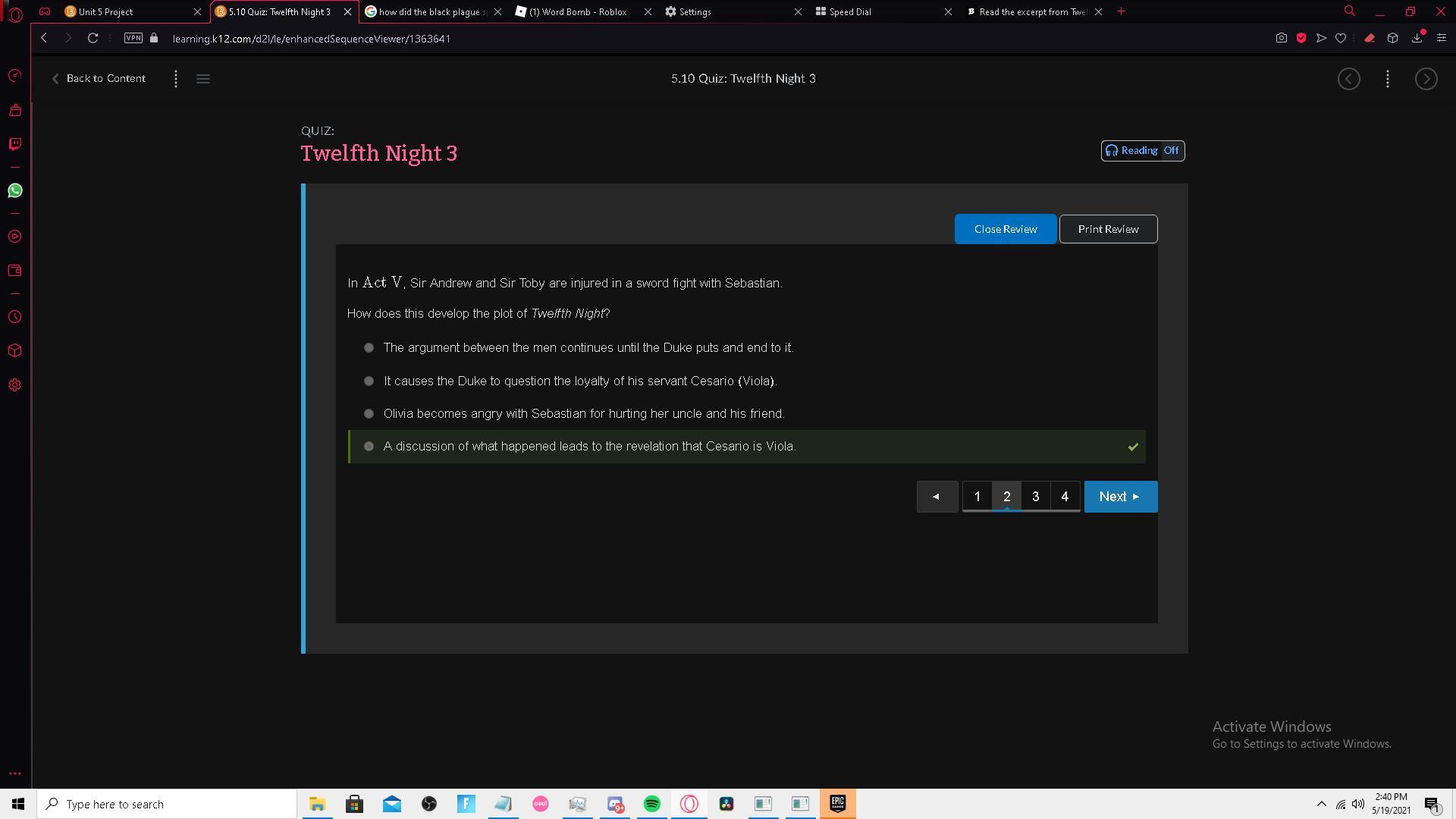Click the Close Review button
1456x819 pixels.
pyautogui.click(x=1005, y=229)
